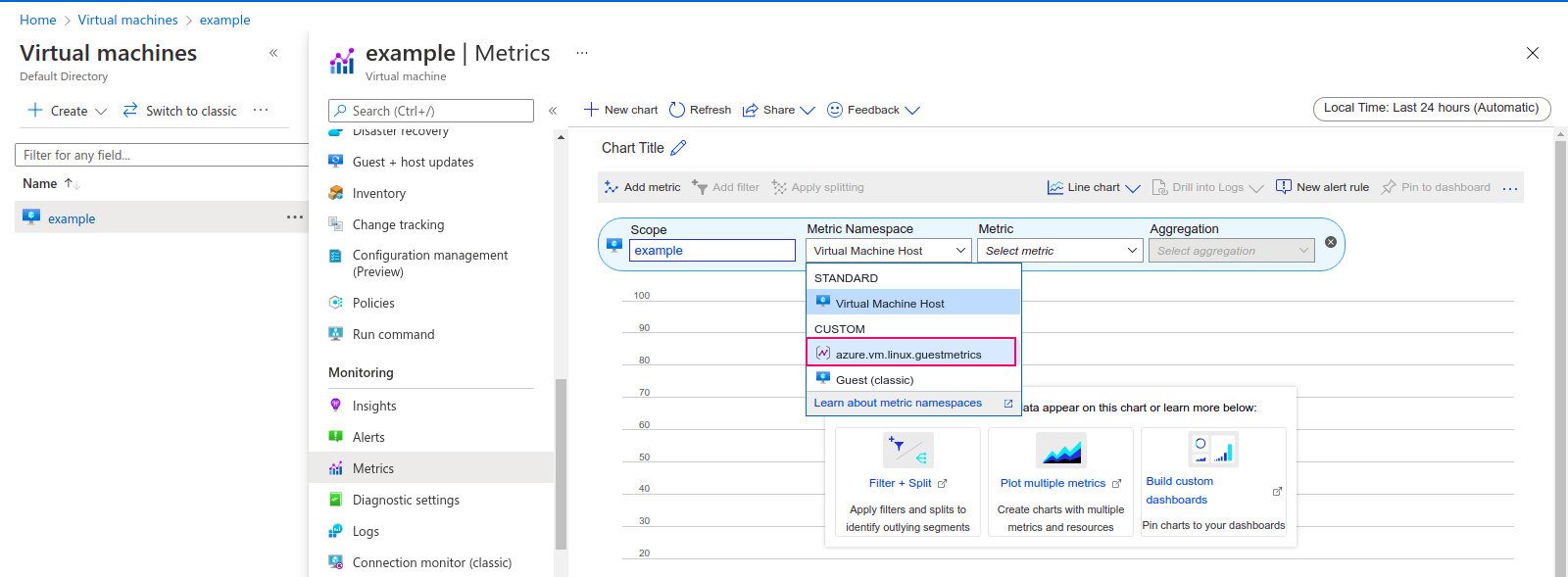This screenshot has width=1568, height=577.
Task: Click the Plot multiple metrics chart thumbnail
Action: tap(1060, 451)
